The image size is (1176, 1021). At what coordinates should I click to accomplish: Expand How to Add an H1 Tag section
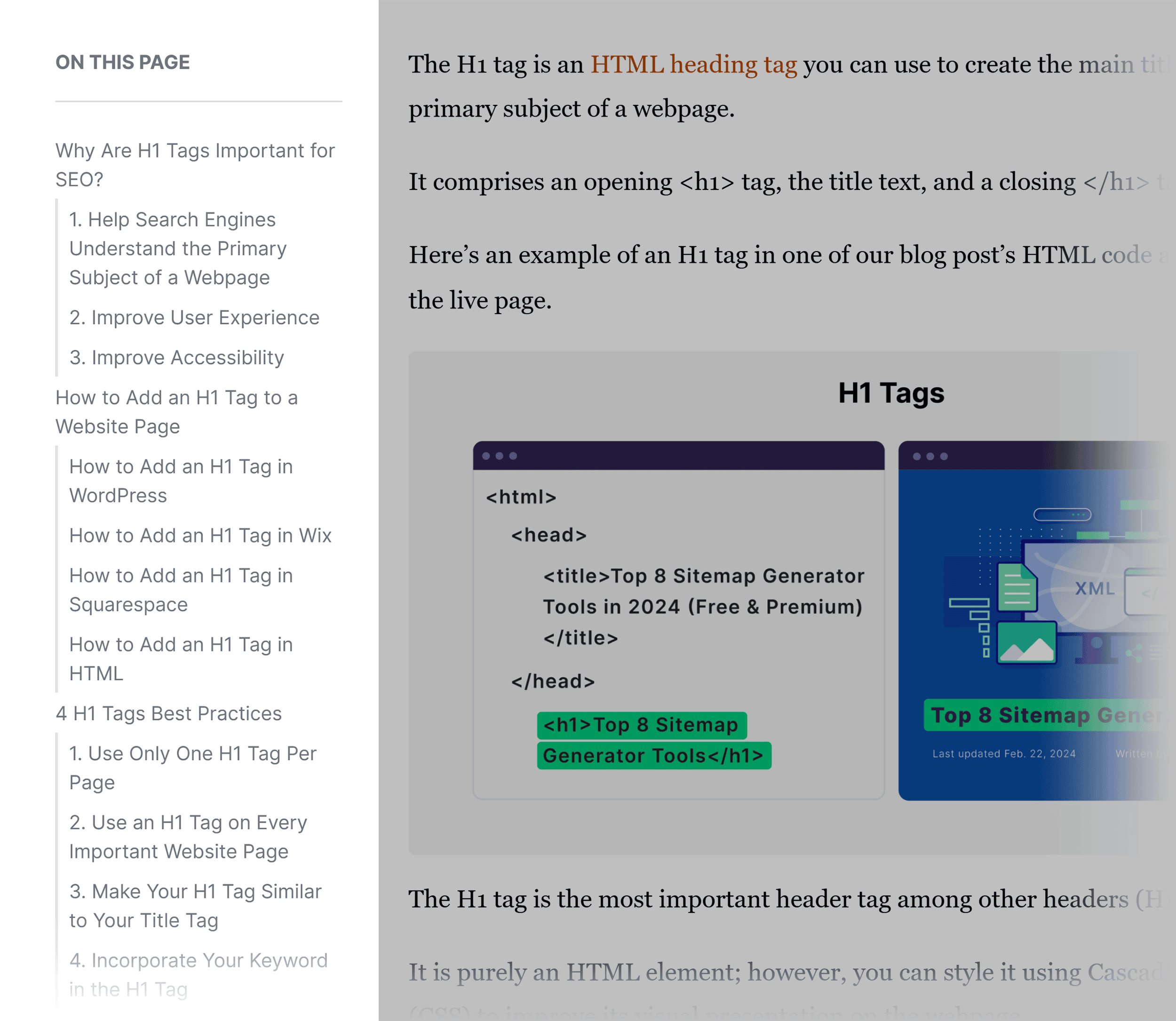(176, 412)
